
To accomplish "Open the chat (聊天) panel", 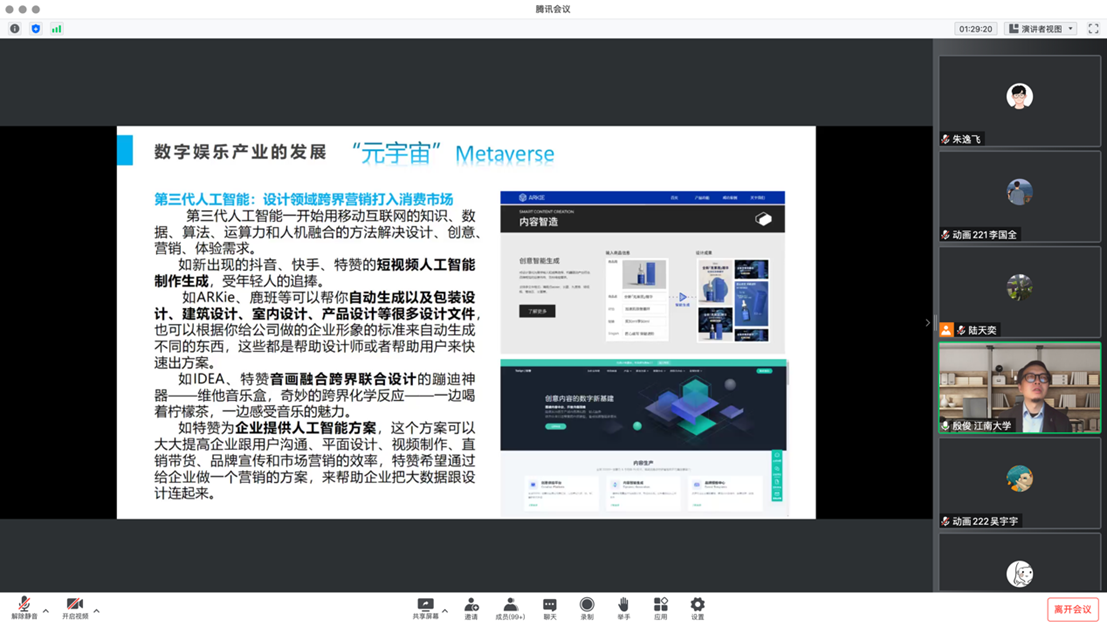I will 549,606.
